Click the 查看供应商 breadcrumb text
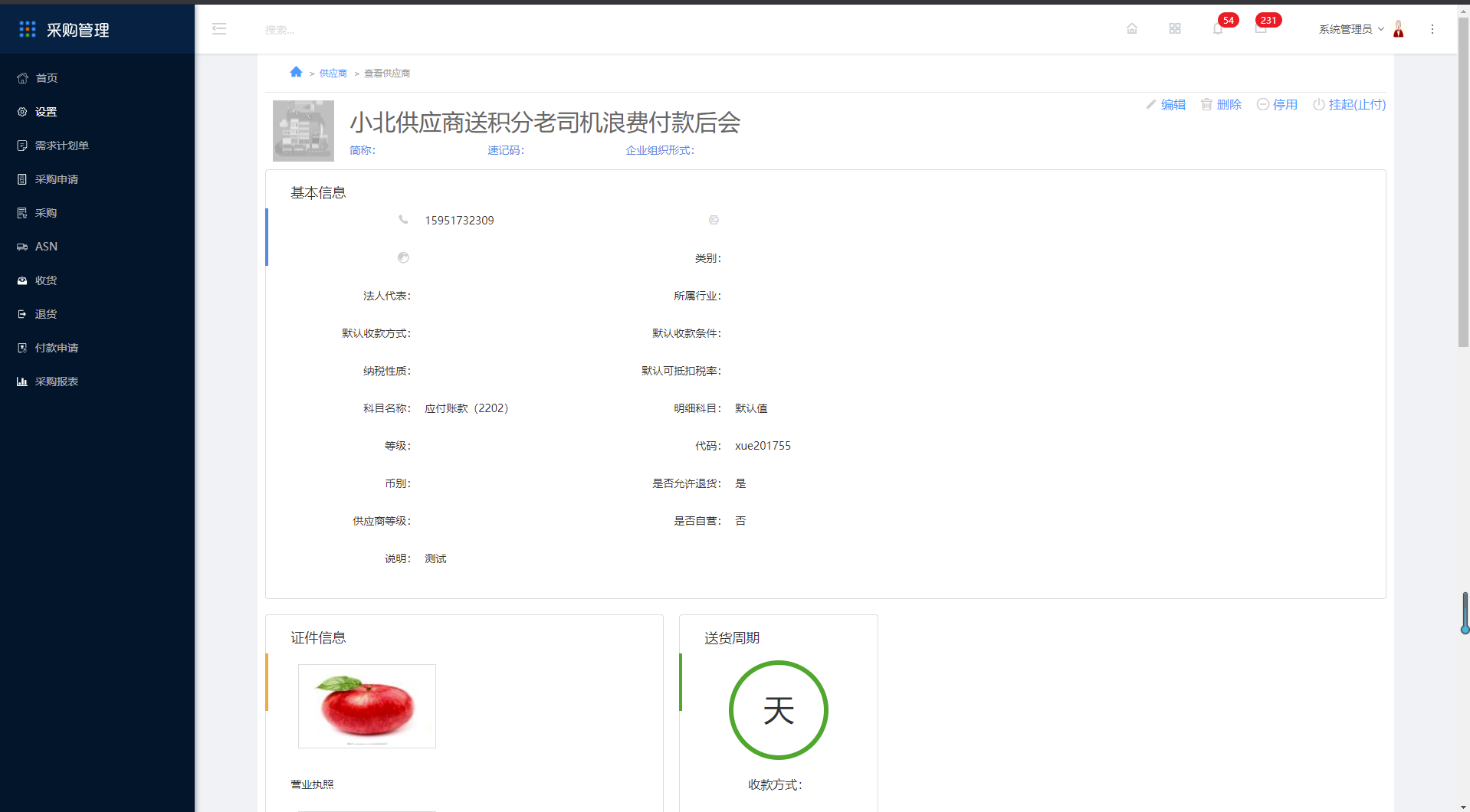This screenshot has height=812, width=1470. point(387,74)
